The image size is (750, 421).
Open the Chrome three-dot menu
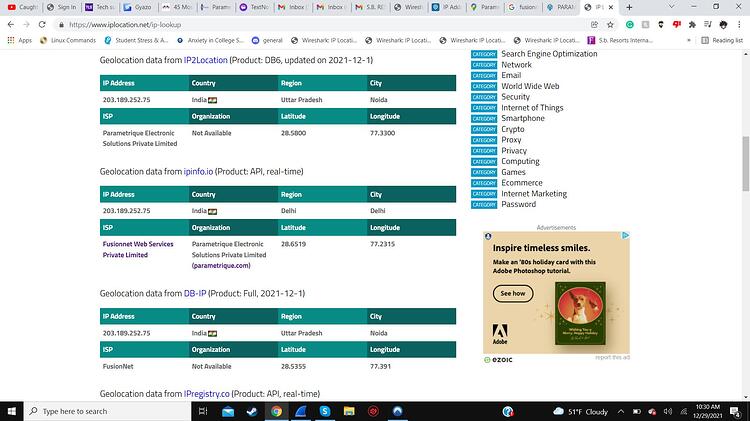click(x=739, y=24)
